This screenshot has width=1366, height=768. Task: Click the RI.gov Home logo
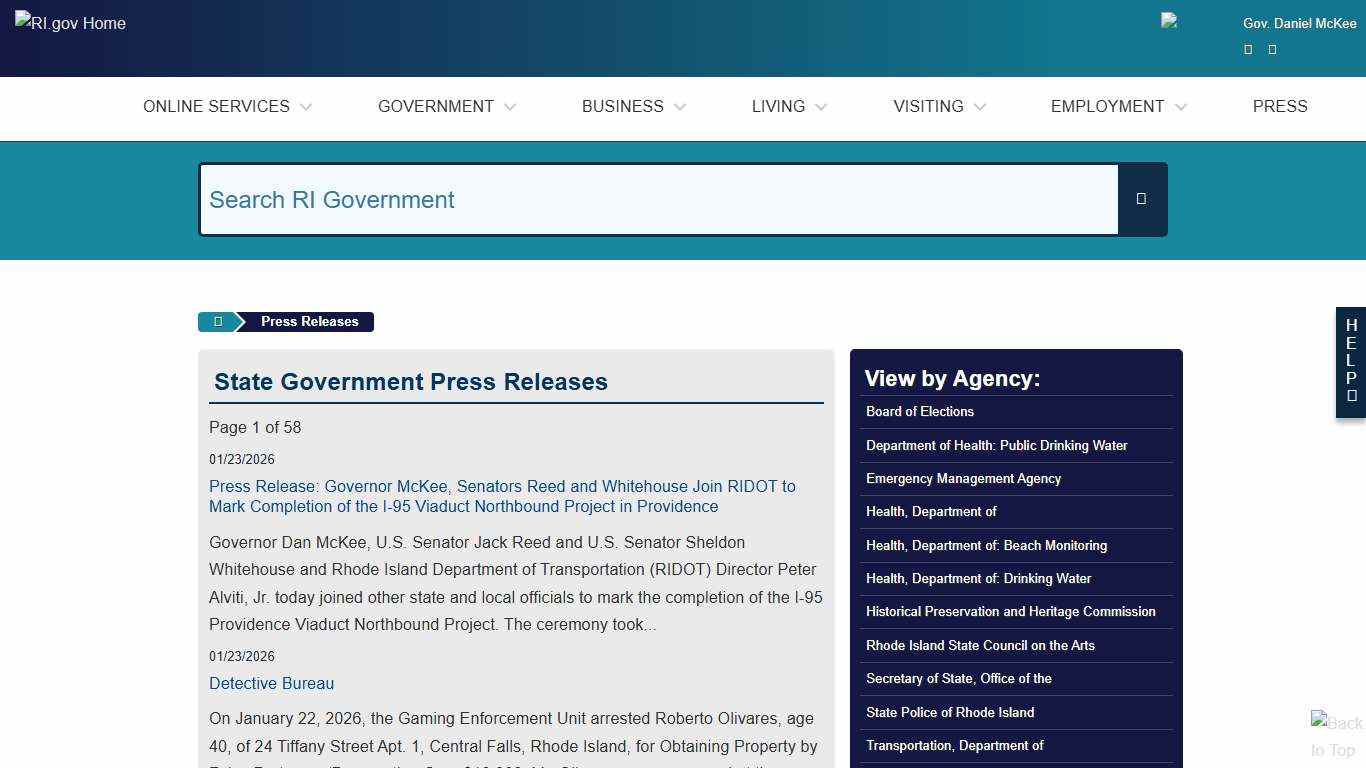(69, 23)
